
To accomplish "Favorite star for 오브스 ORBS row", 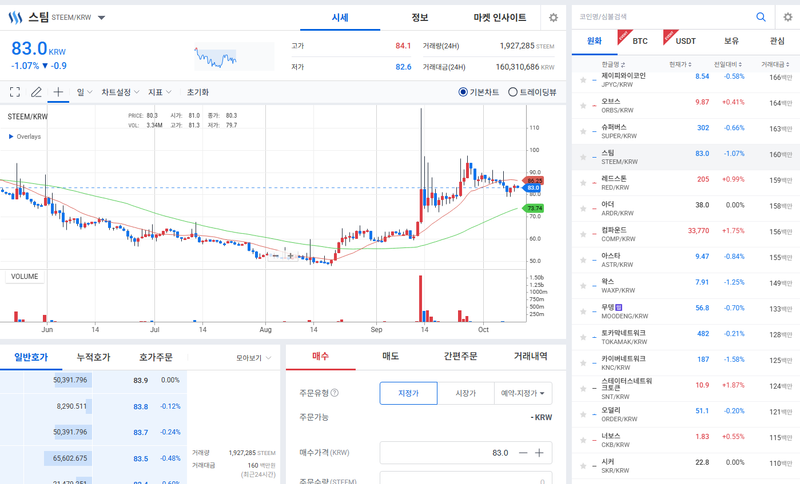I will click(583, 106).
